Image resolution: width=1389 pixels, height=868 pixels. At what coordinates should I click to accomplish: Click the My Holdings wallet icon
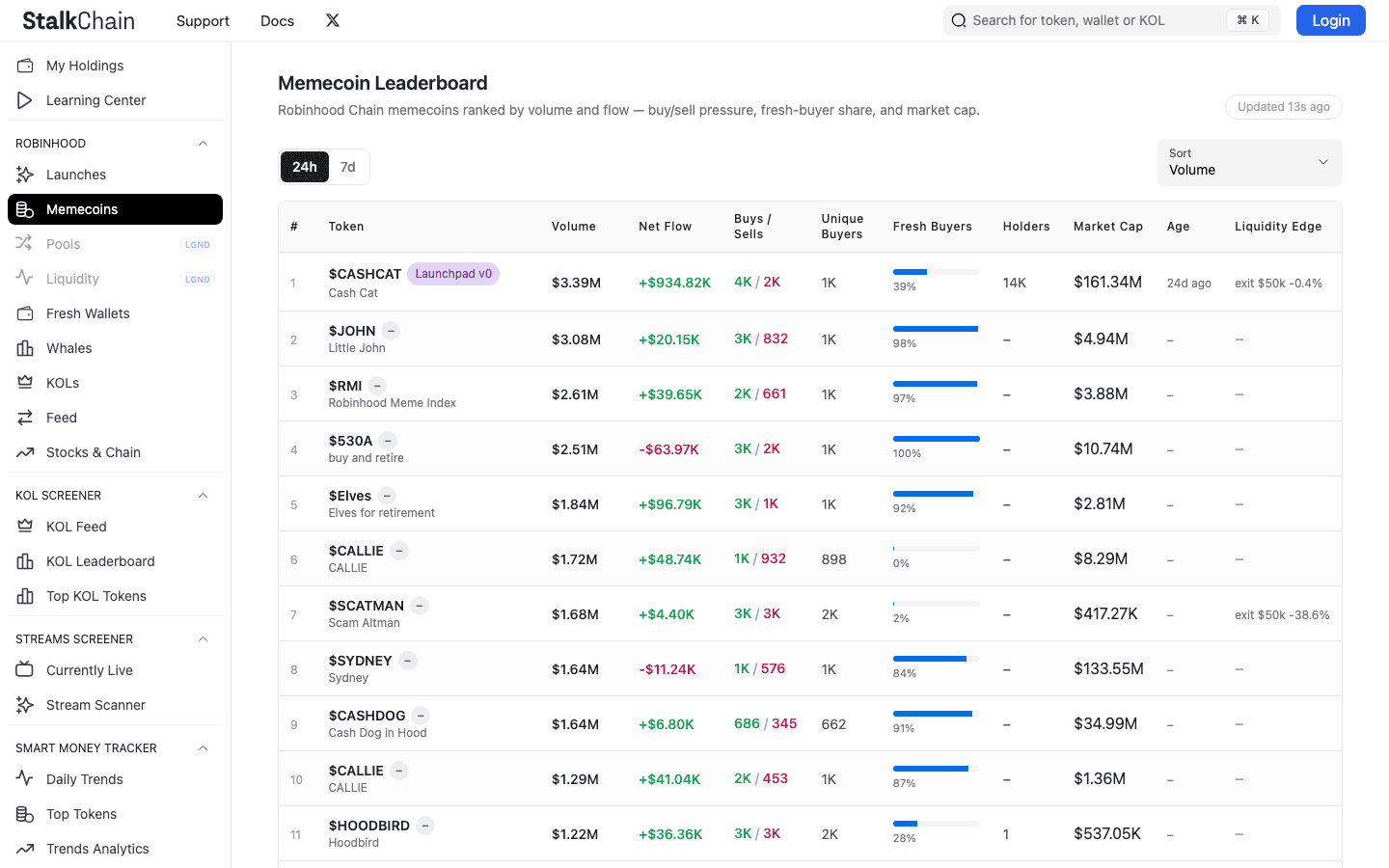point(25,66)
